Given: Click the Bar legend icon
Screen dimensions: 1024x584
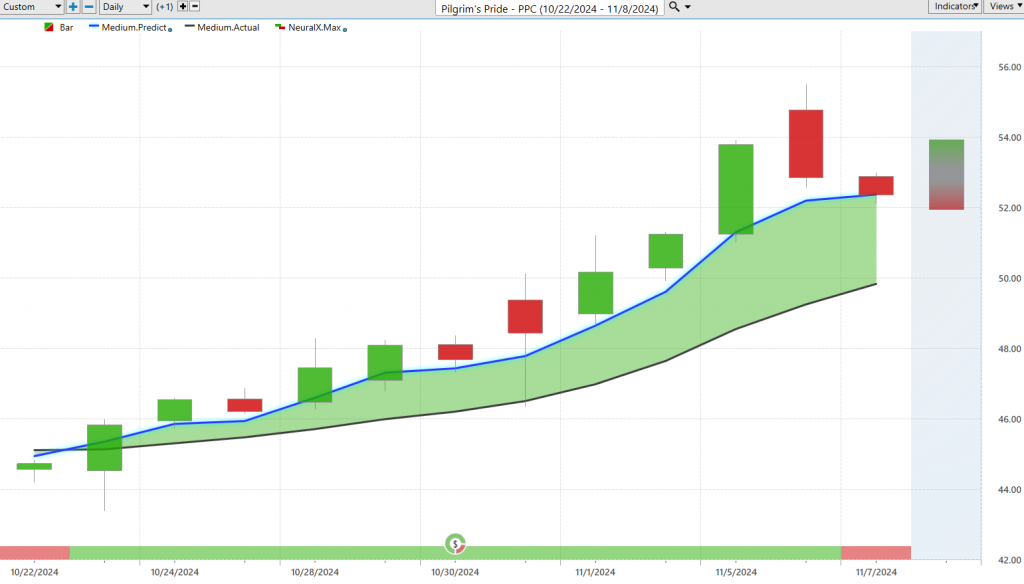Looking at the screenshot, I should 48,28.
